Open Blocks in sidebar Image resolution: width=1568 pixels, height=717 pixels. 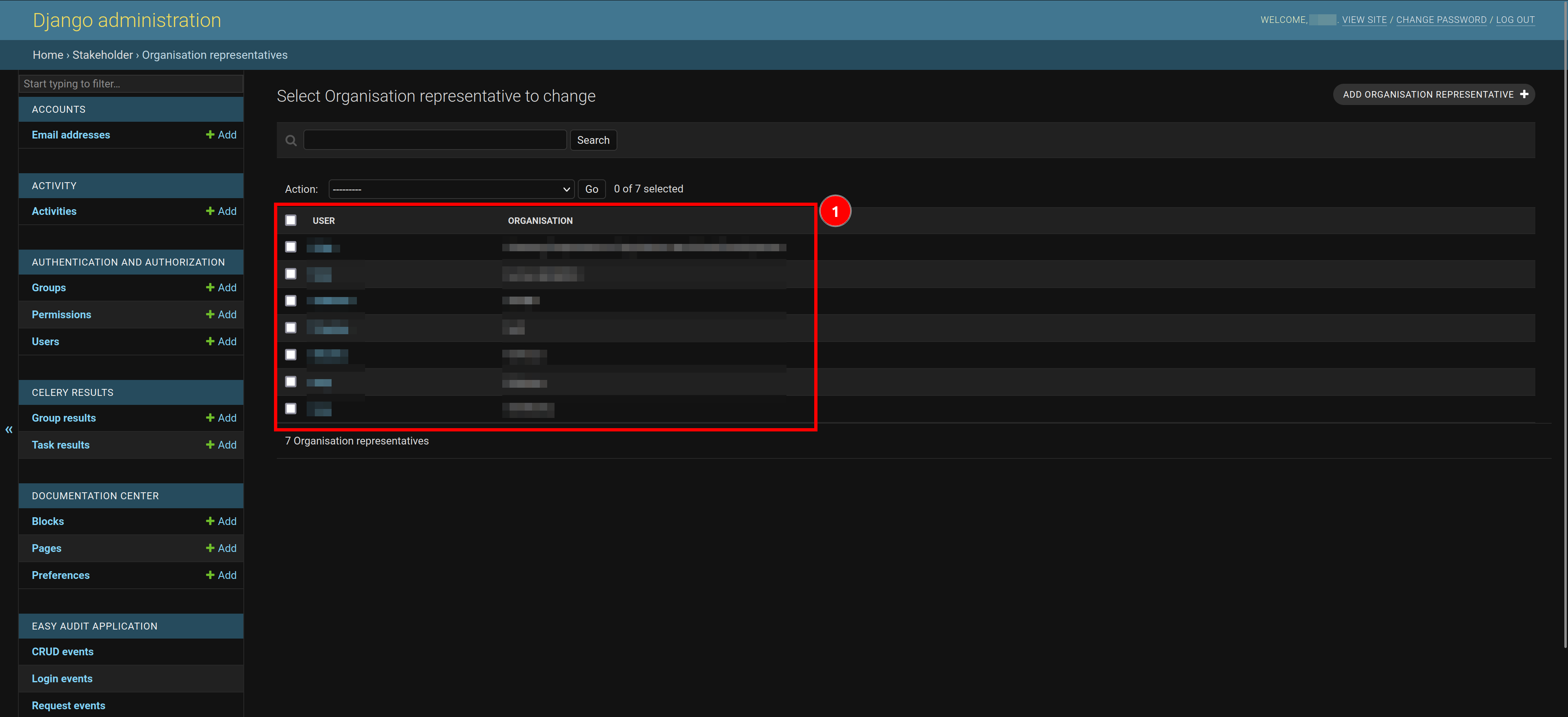pos(48,521)
